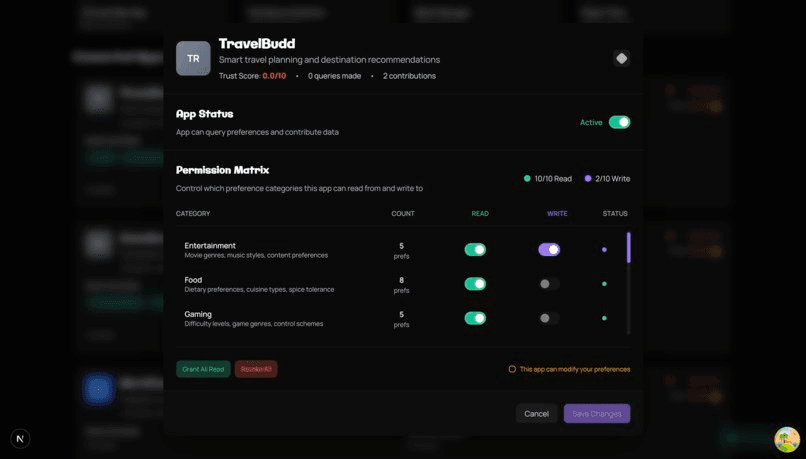Turn off Read permission for Gaming
806x459 pixels.
[x=475, y=318]
